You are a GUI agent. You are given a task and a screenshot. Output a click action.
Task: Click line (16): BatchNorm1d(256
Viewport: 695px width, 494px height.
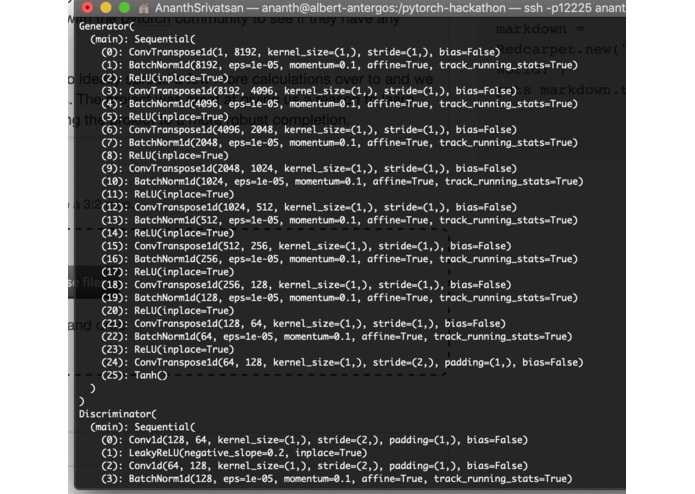click(340, 259)
